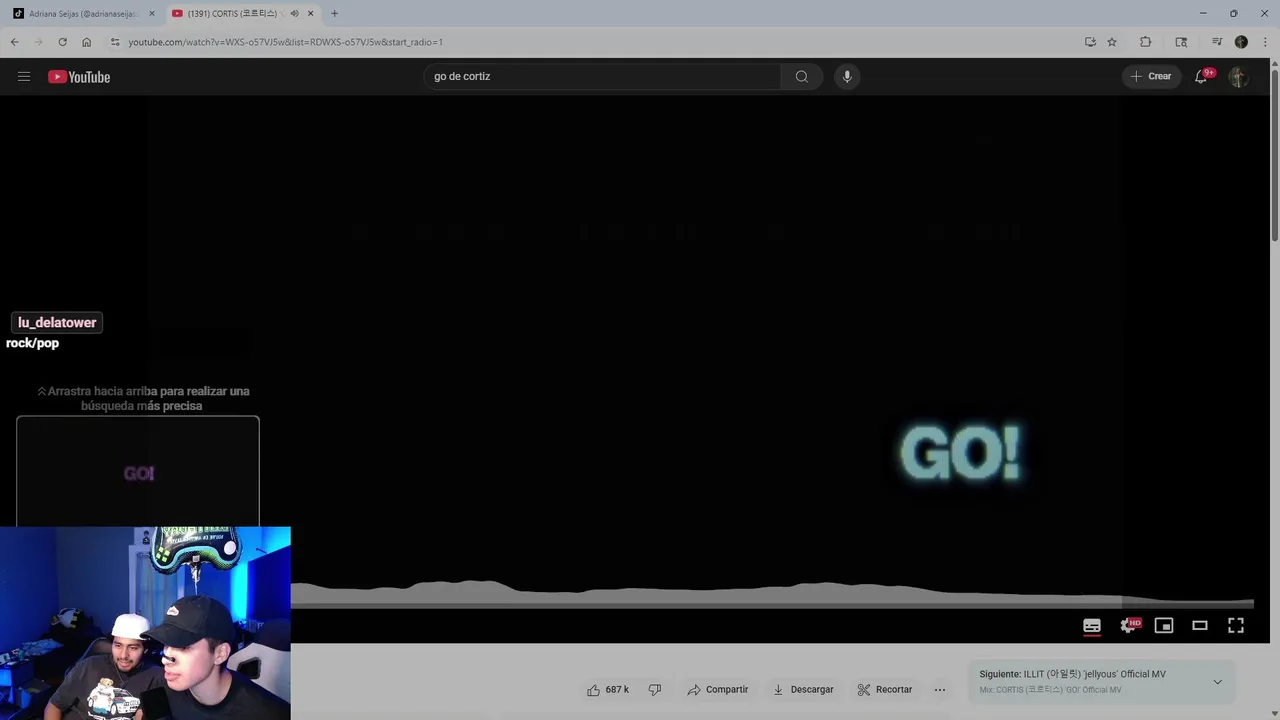Bookmark this page with star icon
Viewport: 1280px width, 720px height.
(1112, 42)
